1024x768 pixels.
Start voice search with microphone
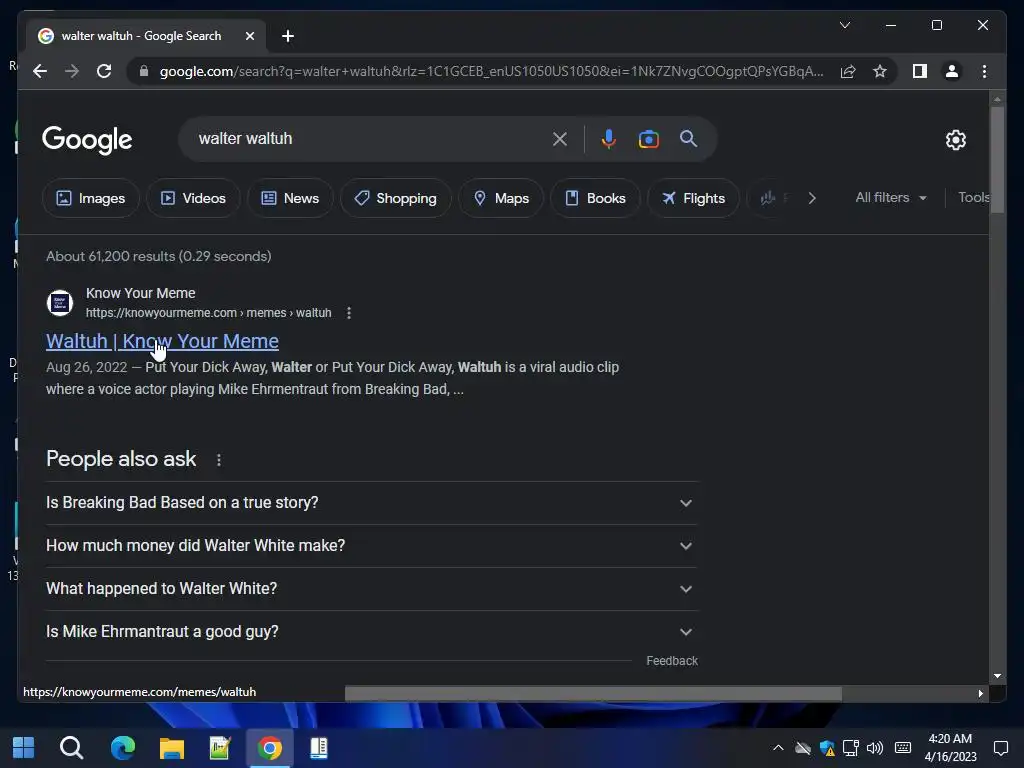tap(608, 139)
